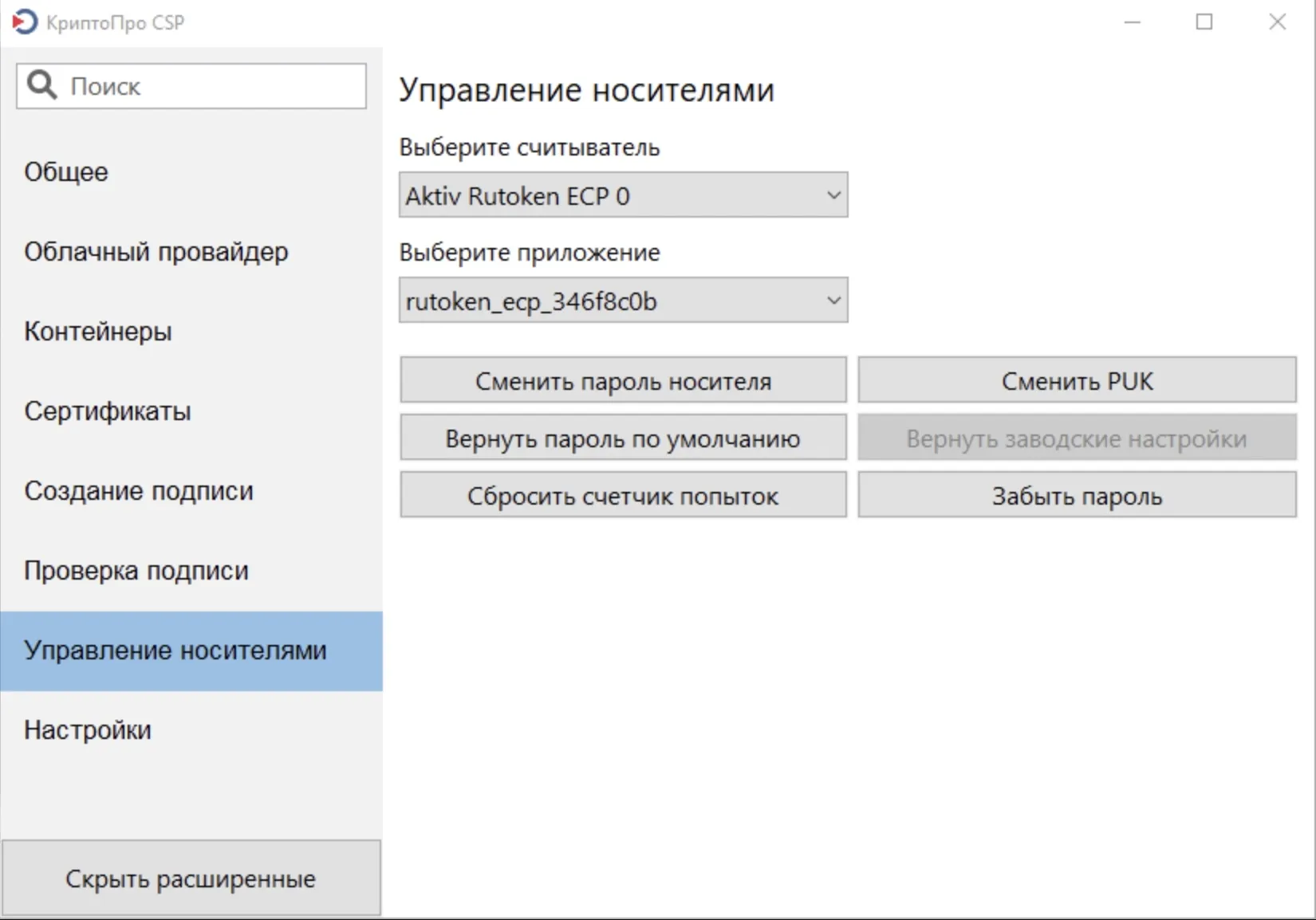
Task: Expand the rutoken_ecp_346f8c0b application dropdown
Action: 623,301
